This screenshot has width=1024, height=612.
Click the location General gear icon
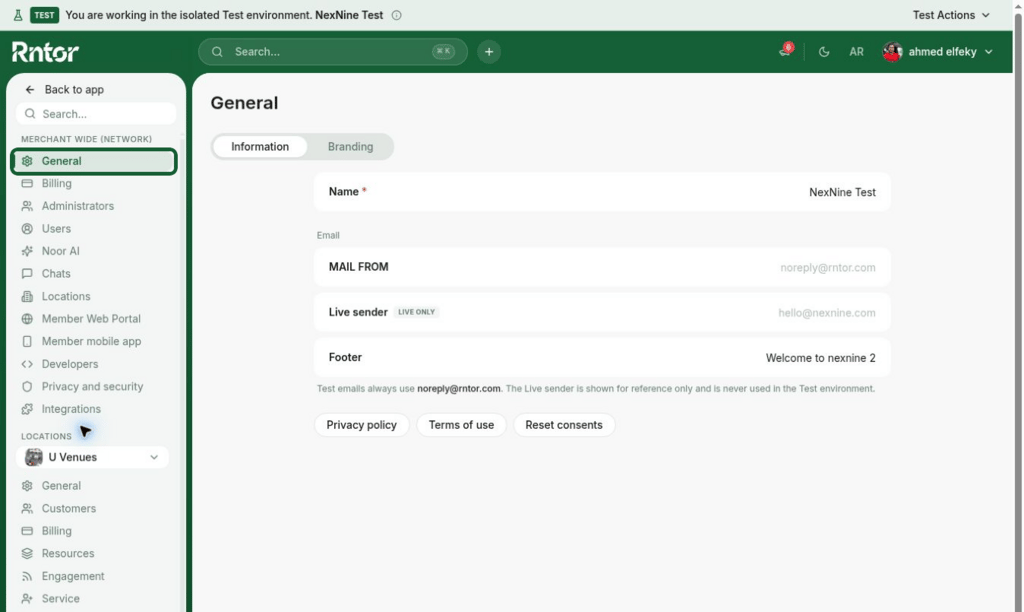pos(27,486)
